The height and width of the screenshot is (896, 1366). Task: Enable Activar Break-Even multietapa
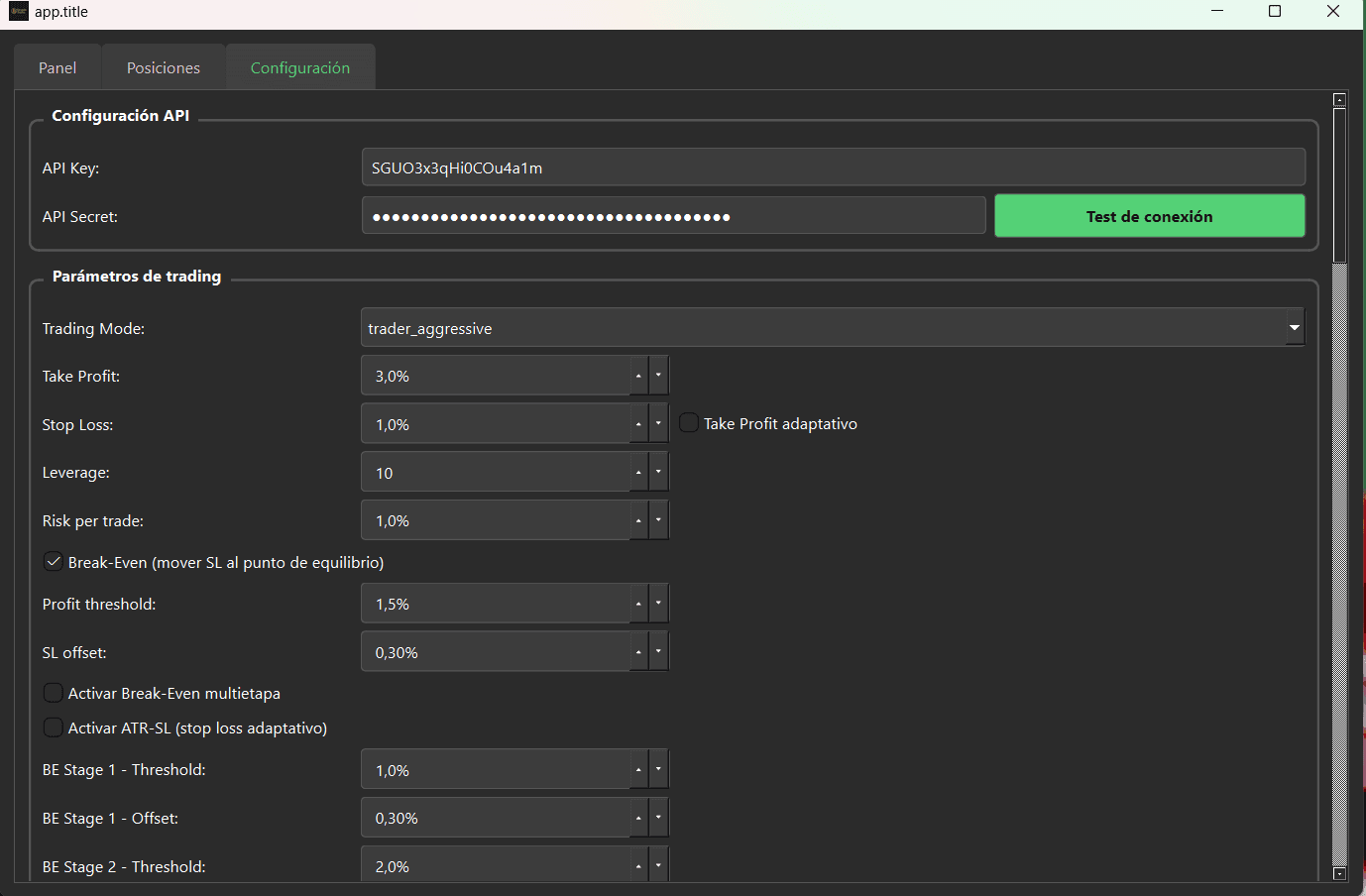pos(53,693)
